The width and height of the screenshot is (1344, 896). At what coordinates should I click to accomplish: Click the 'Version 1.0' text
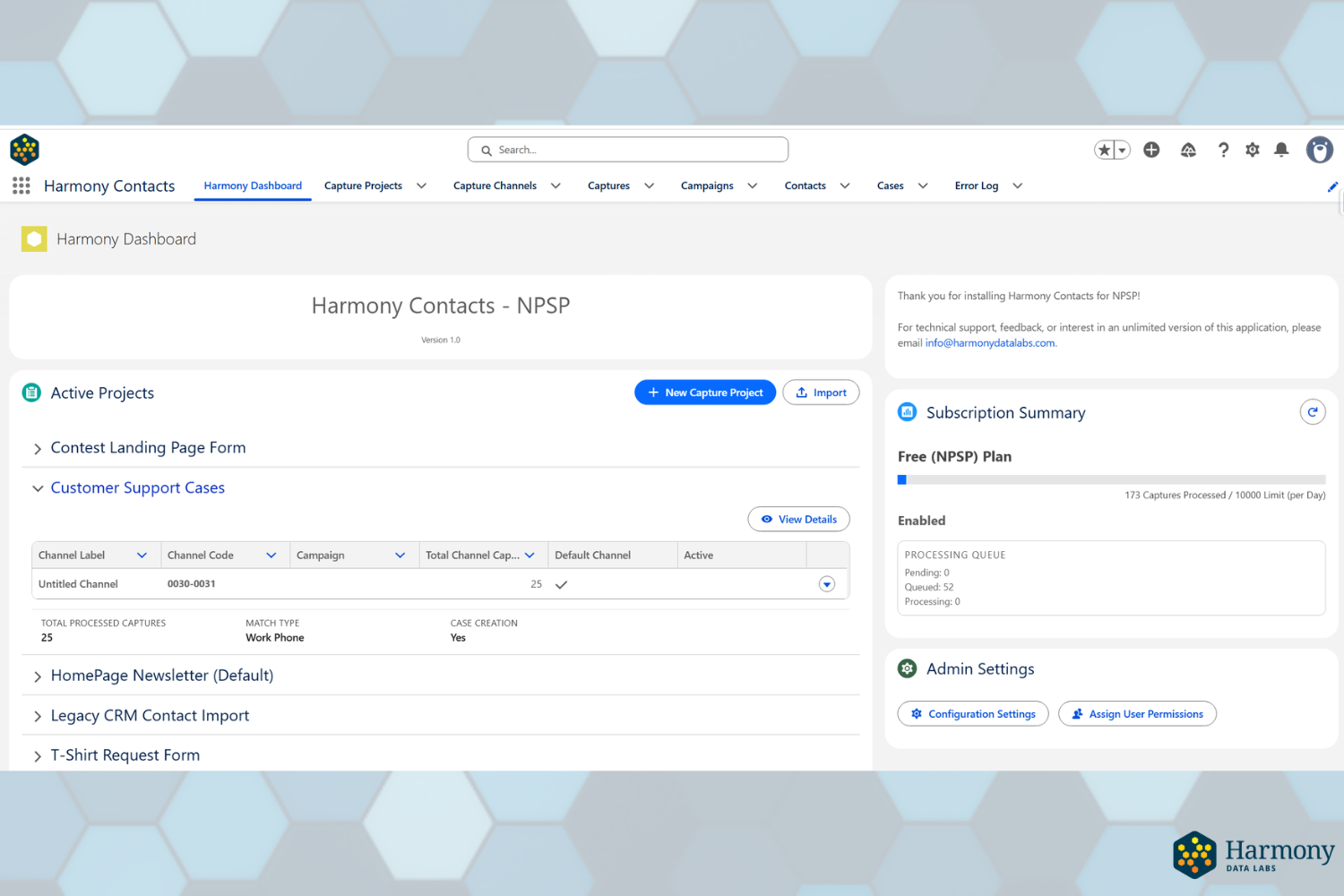(441, 340)
